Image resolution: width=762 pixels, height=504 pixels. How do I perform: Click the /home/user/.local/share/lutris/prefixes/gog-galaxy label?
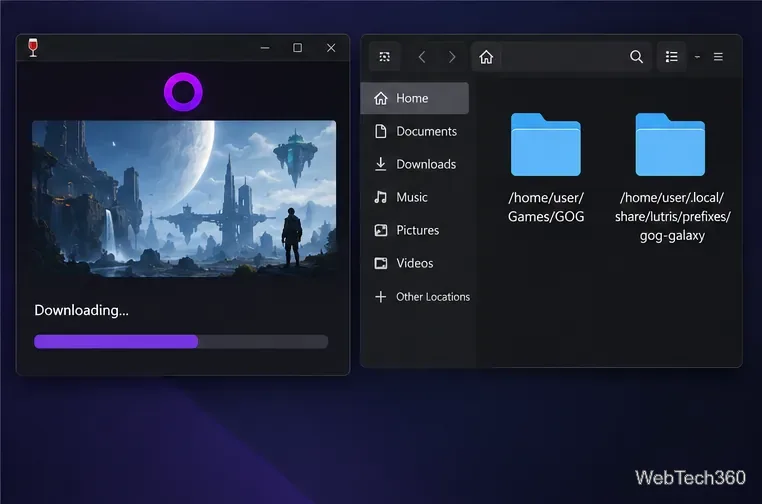point(673,217)
